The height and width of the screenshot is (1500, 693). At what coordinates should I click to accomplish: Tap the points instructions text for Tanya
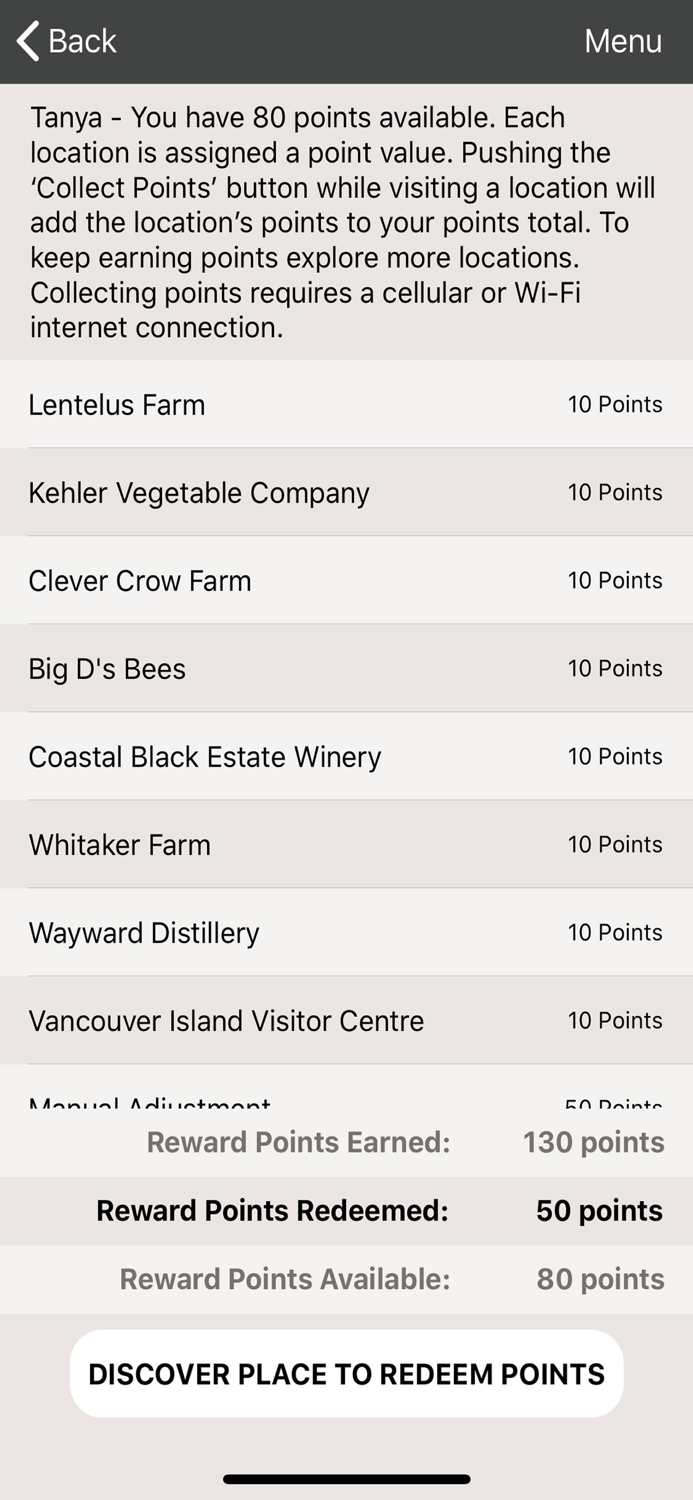click(x=346, y=222)
